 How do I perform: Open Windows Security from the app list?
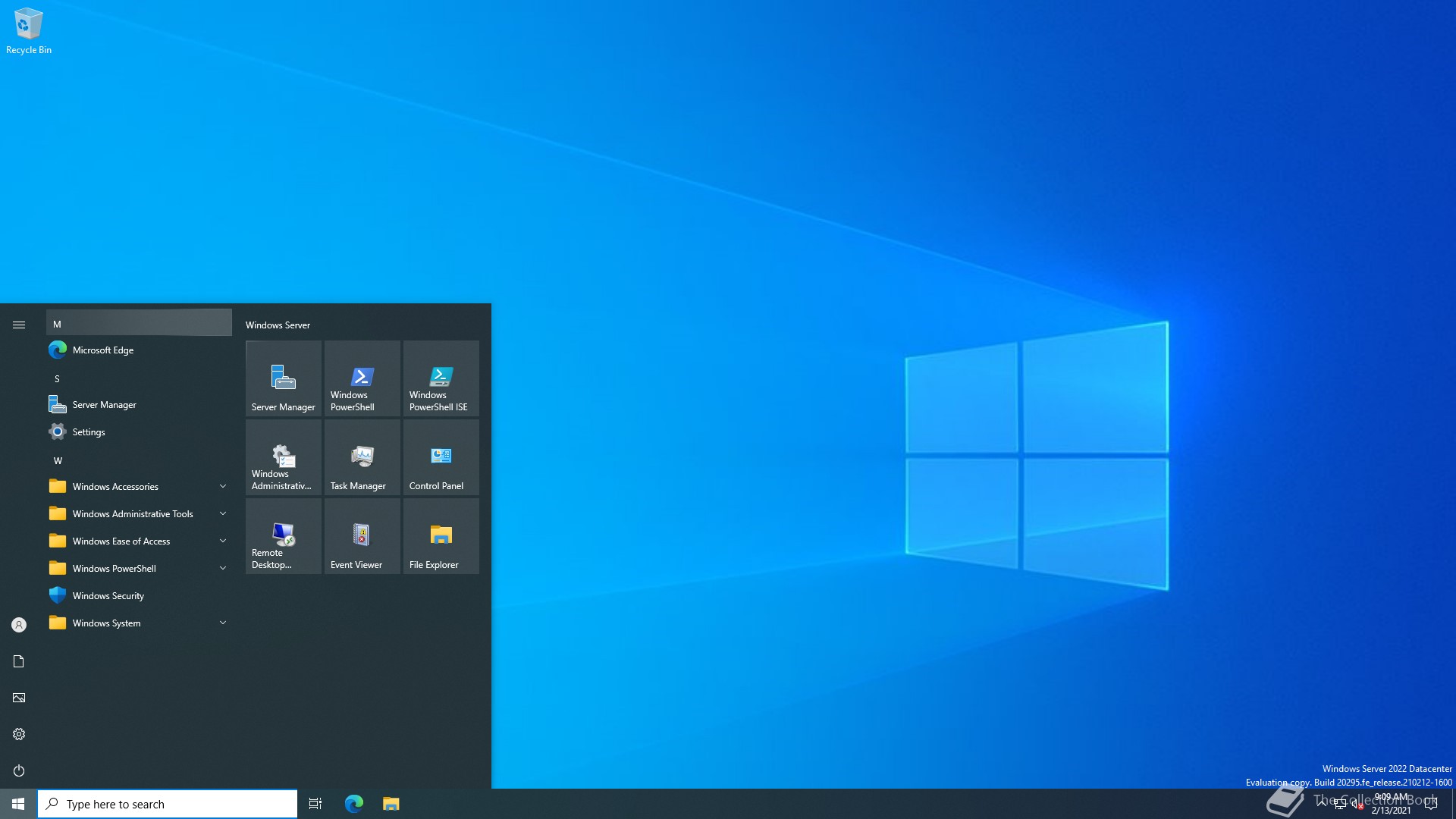[x=108, y=595]
